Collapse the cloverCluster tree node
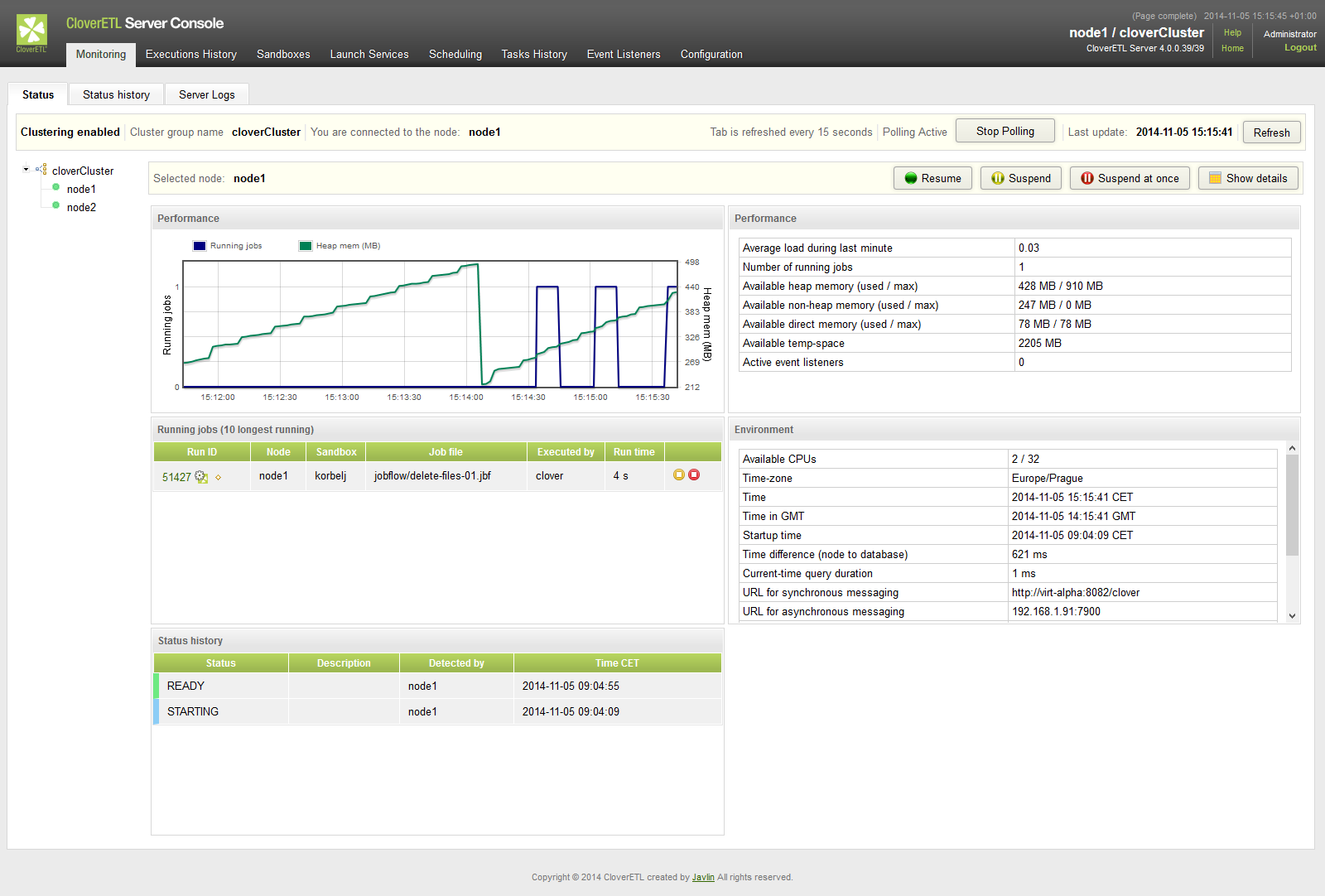The image size is (1325, 896). tap(26, 170)
